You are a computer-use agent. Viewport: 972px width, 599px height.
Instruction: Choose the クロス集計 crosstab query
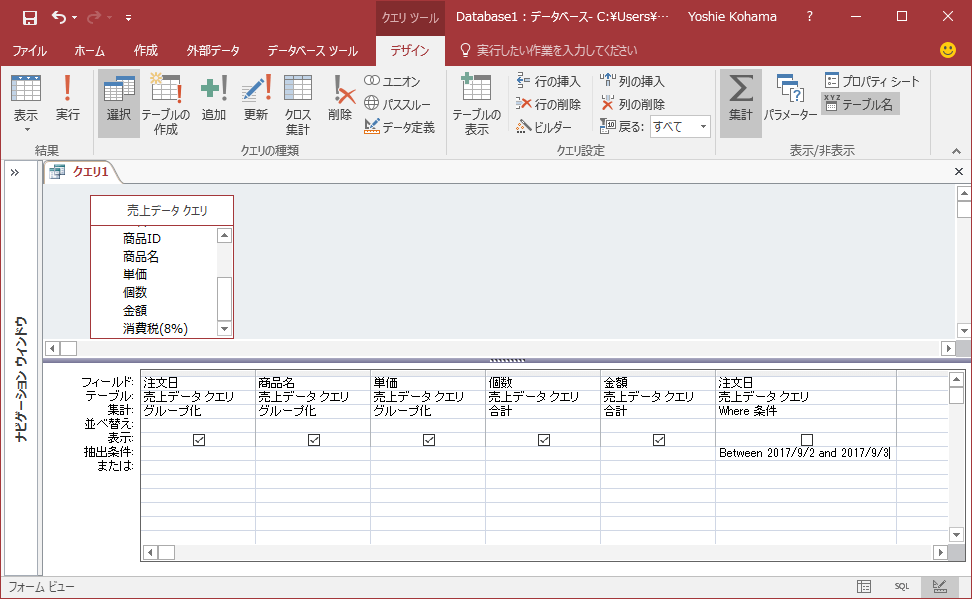[x=298, y=103]
